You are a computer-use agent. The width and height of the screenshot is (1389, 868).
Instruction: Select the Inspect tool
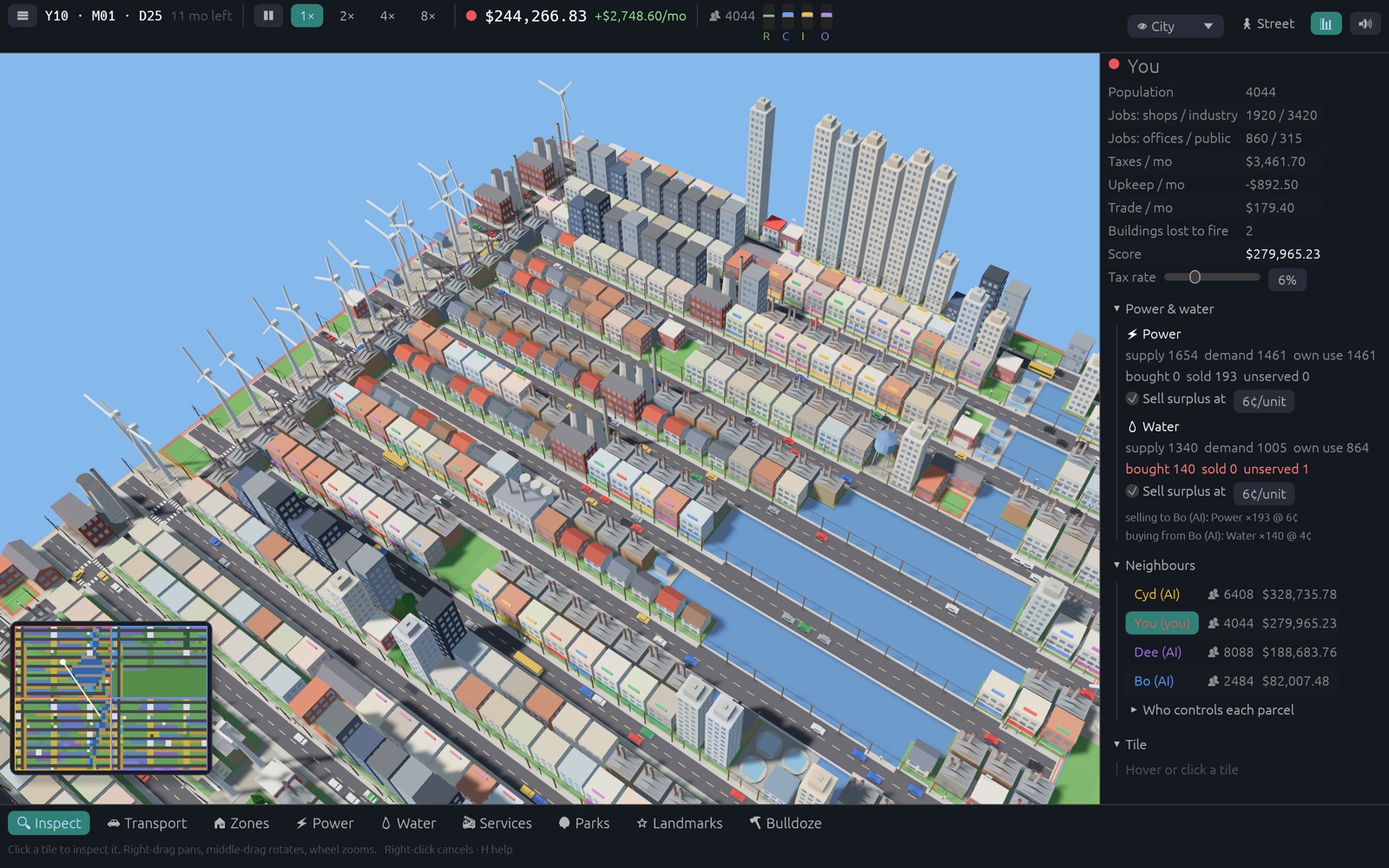click(x=49, y=823)
